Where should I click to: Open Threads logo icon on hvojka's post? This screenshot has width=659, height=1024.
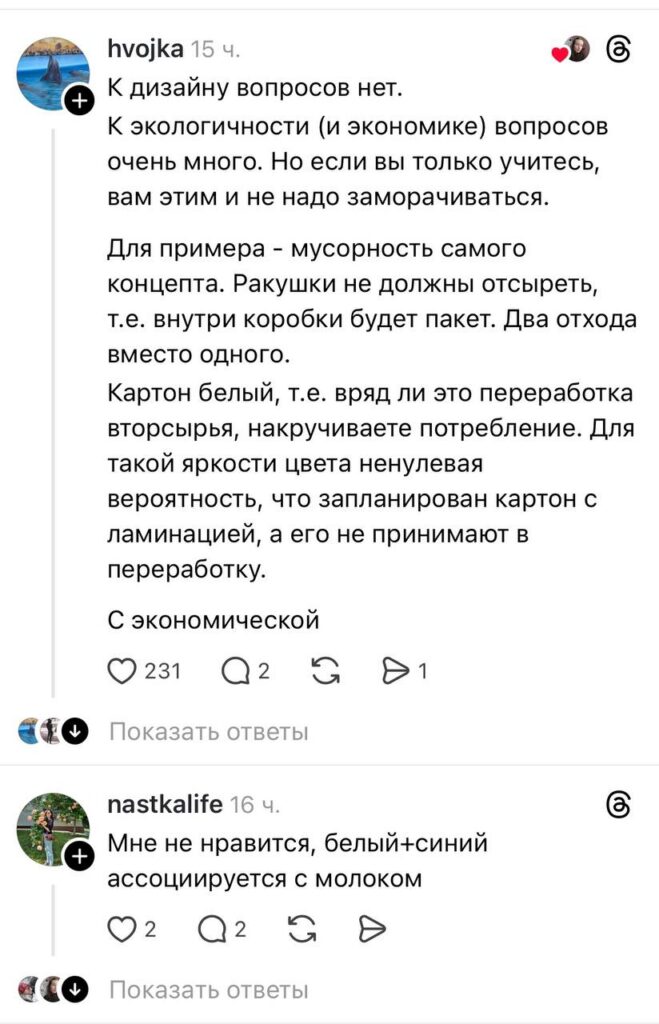coord(620,49)
